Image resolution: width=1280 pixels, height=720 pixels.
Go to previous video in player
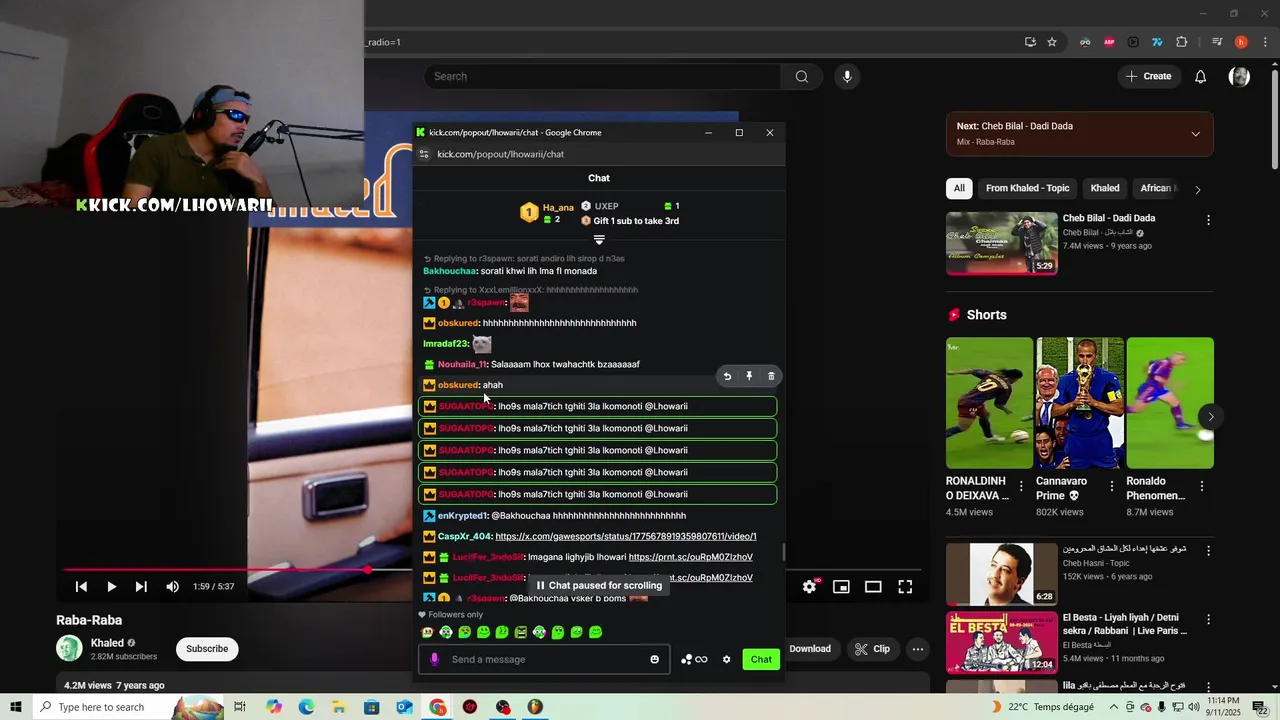coord(81,587)
